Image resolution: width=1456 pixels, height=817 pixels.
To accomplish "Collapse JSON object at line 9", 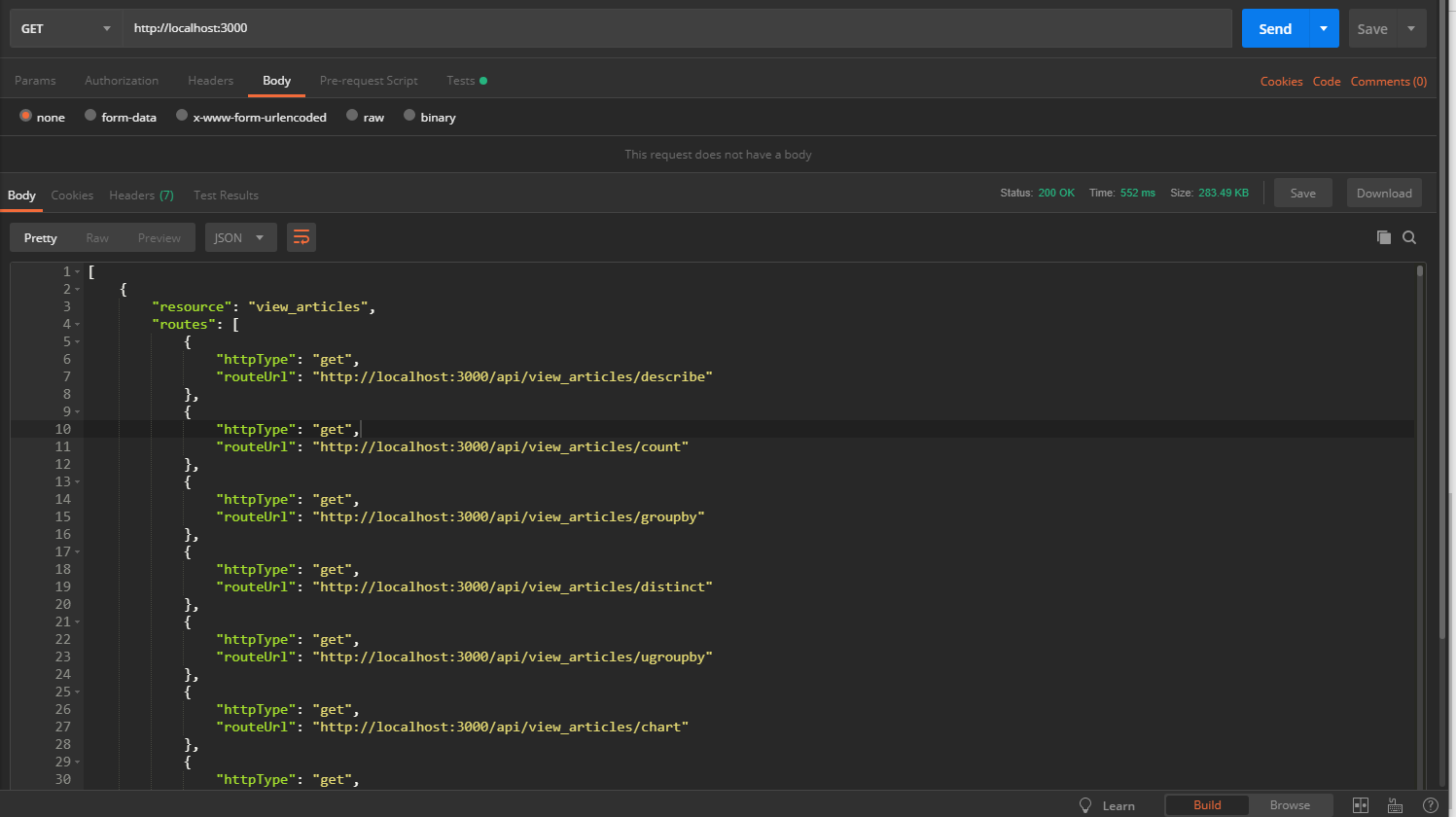I will [x=78, y=412].
